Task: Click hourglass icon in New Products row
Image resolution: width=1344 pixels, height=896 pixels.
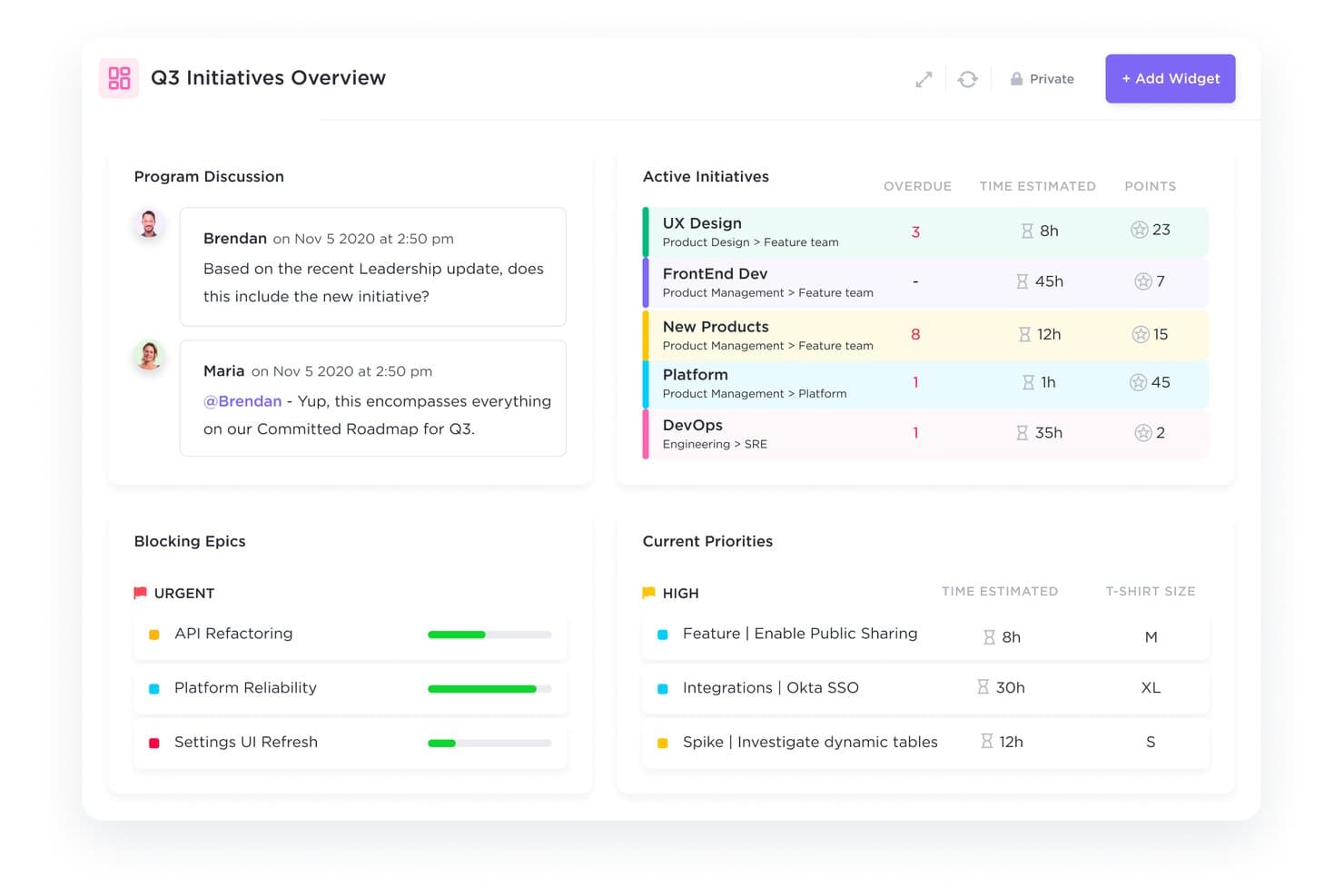Action: click(1024, 335)
